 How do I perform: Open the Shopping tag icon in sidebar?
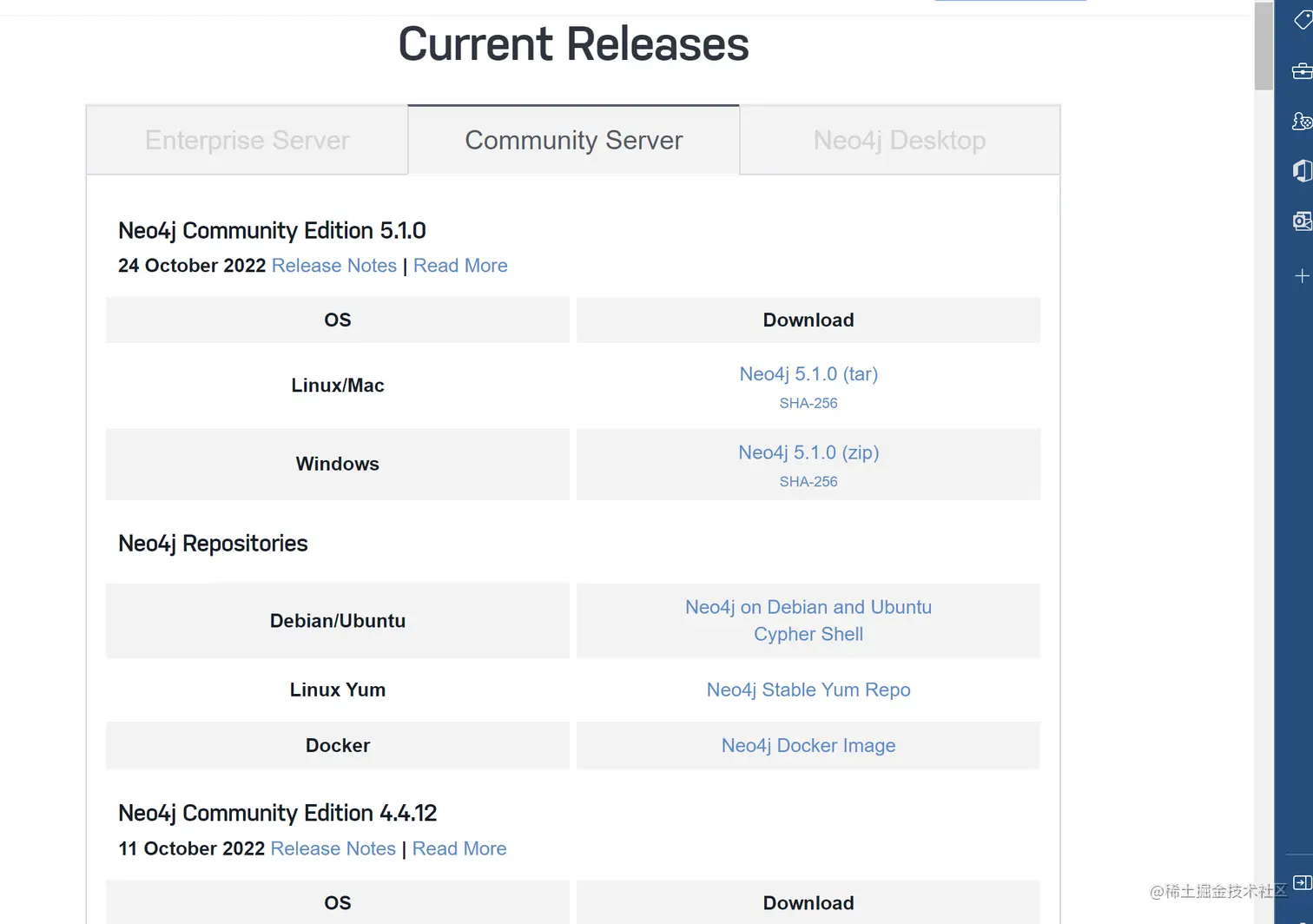1302,20
